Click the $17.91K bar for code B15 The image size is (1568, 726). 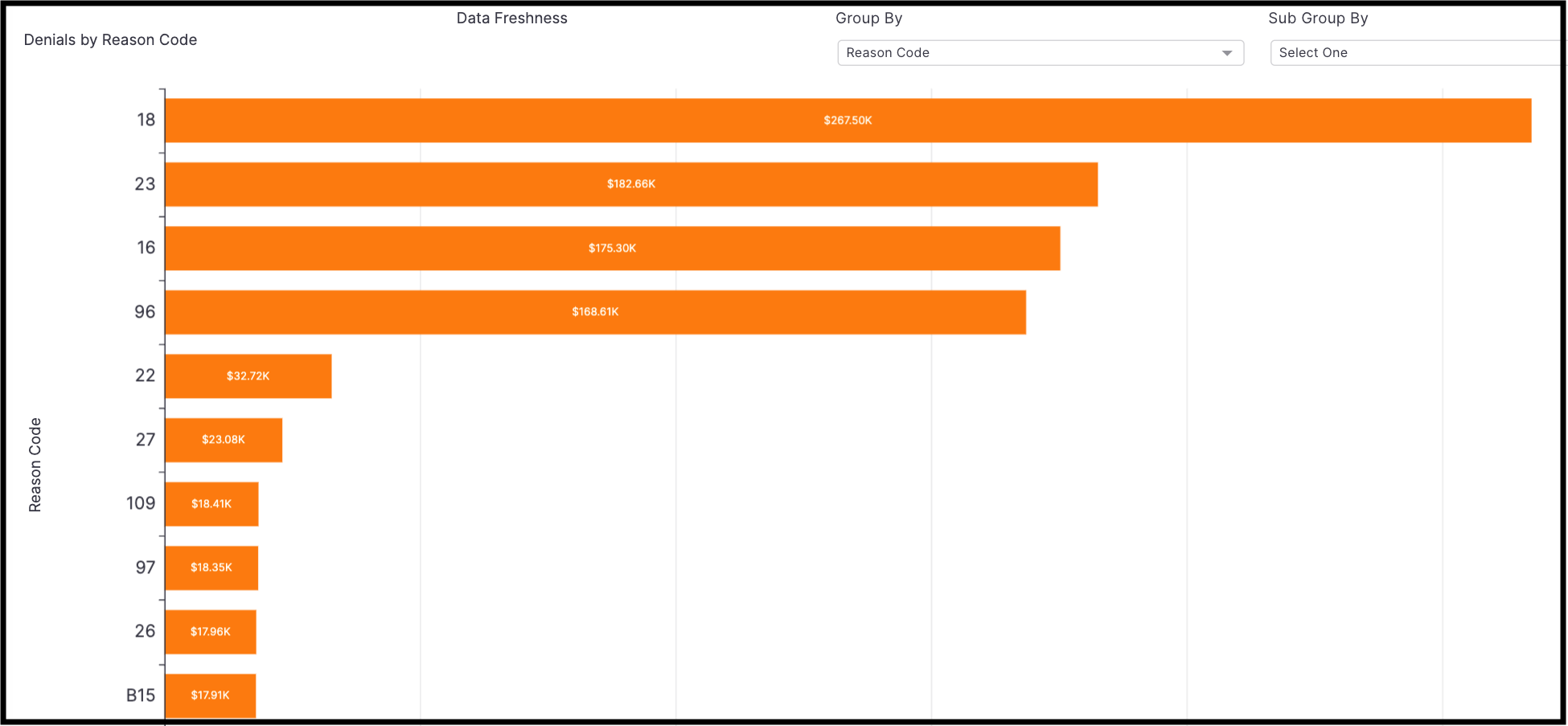pyautogui.click(x=211, y=695)
